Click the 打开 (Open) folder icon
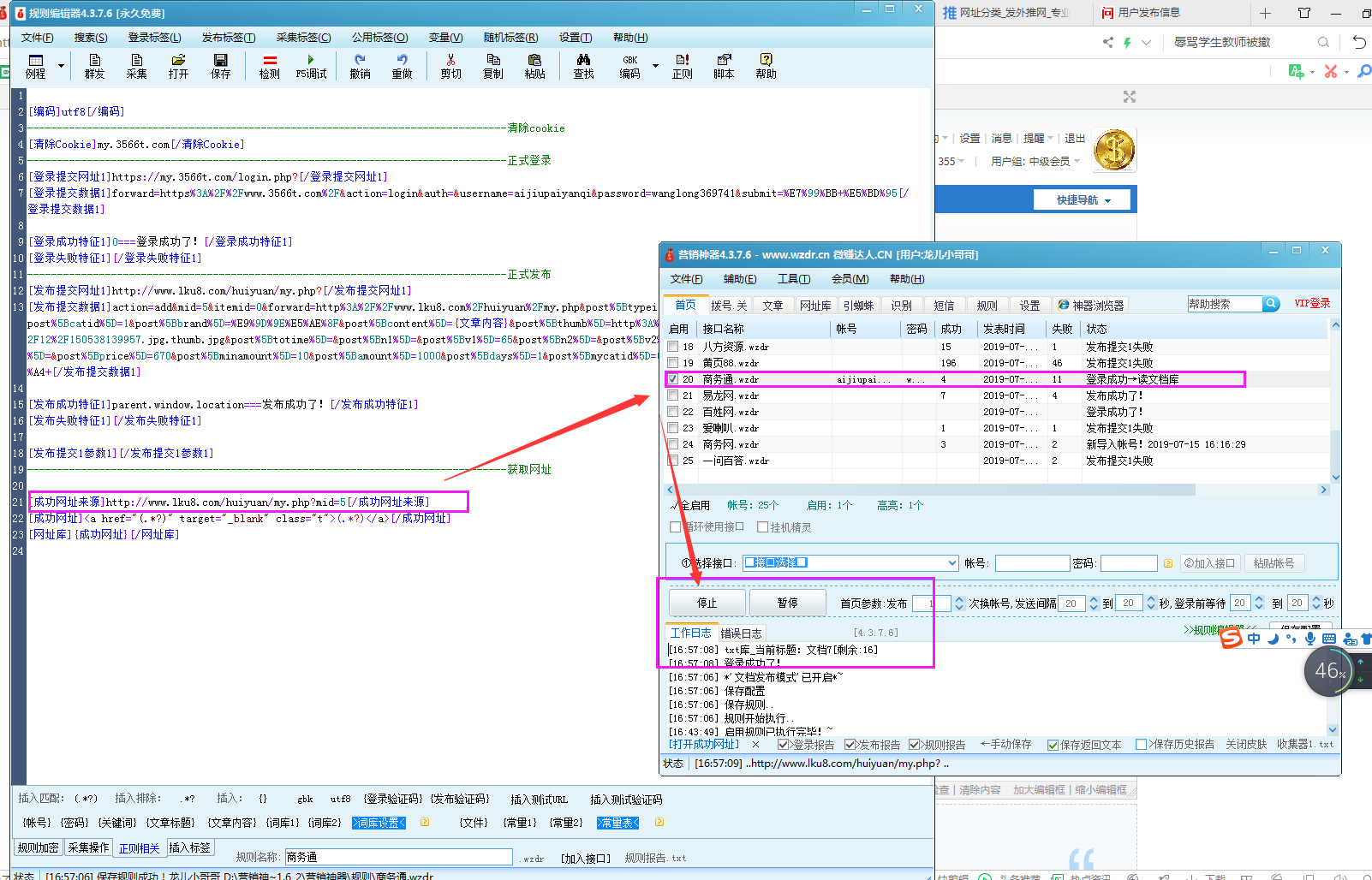The image size is (1372, 880). (178, 66)
